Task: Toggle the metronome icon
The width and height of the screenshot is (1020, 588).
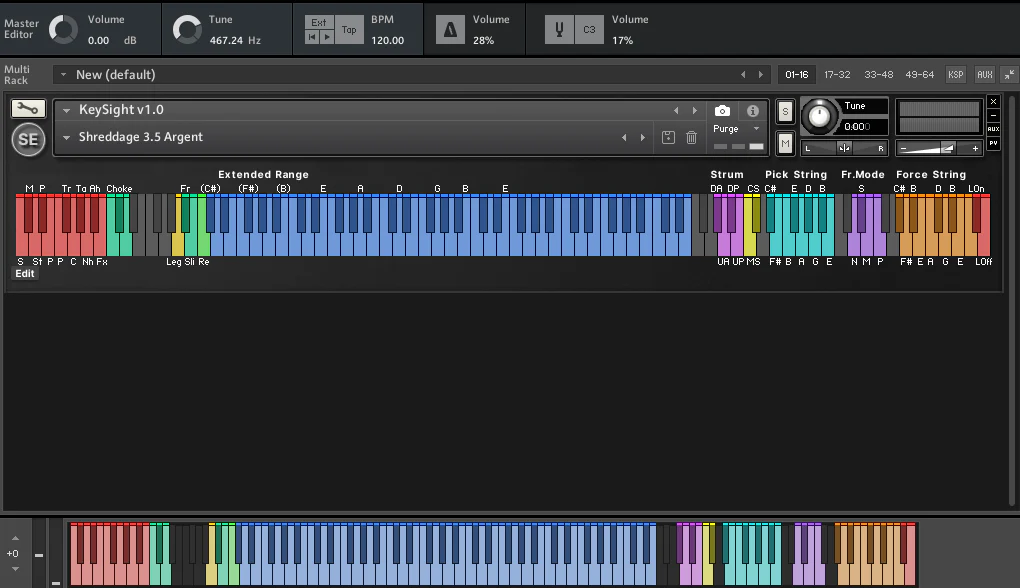Action: pos(450,30)
